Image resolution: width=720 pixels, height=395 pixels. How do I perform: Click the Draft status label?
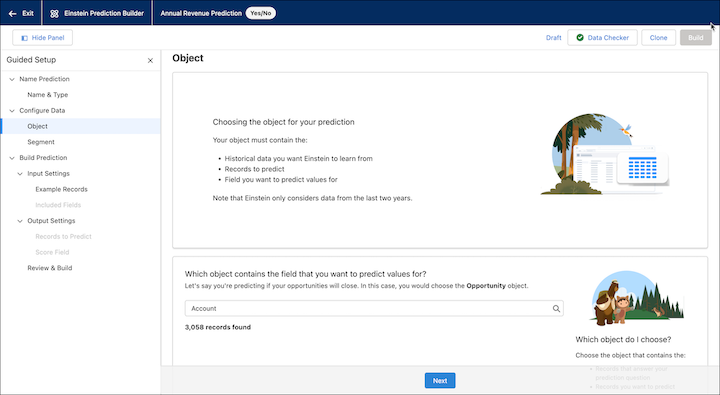(x=553, y=38)
